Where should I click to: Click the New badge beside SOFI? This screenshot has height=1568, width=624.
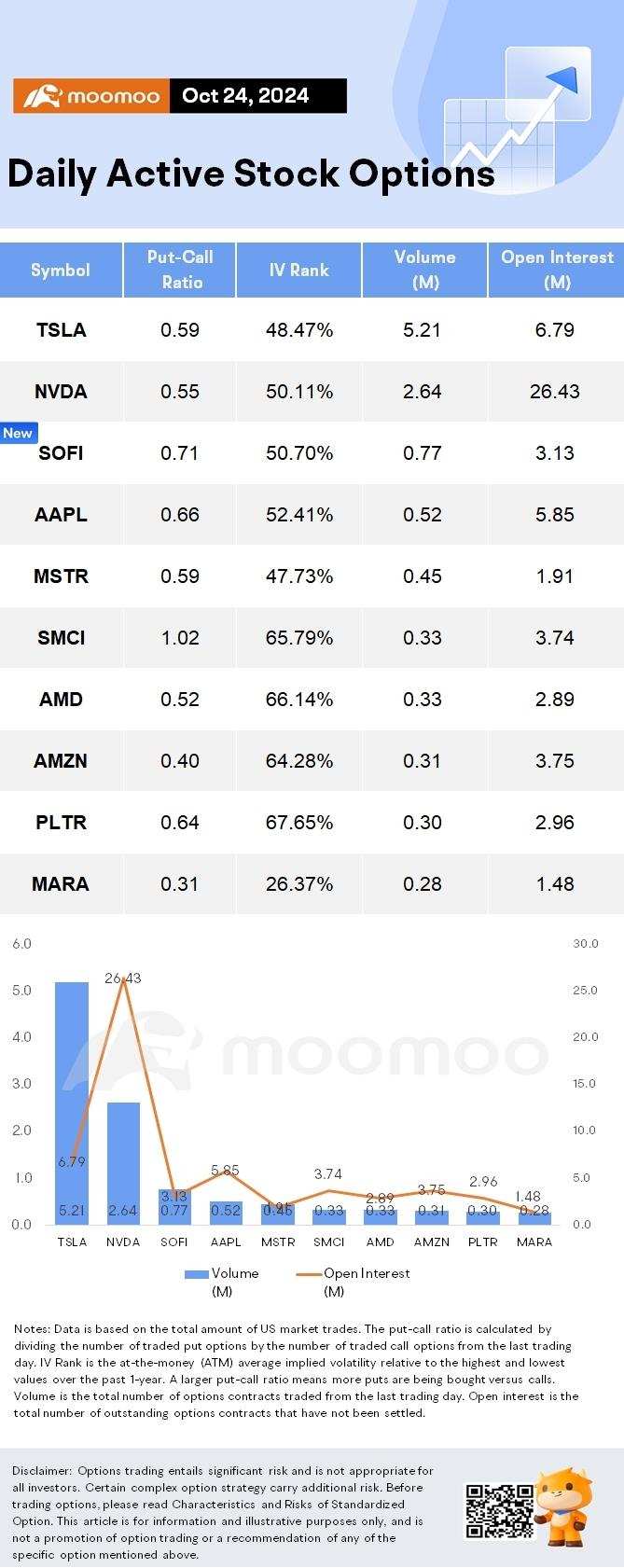pyautogui.click(x=18, y=433)
